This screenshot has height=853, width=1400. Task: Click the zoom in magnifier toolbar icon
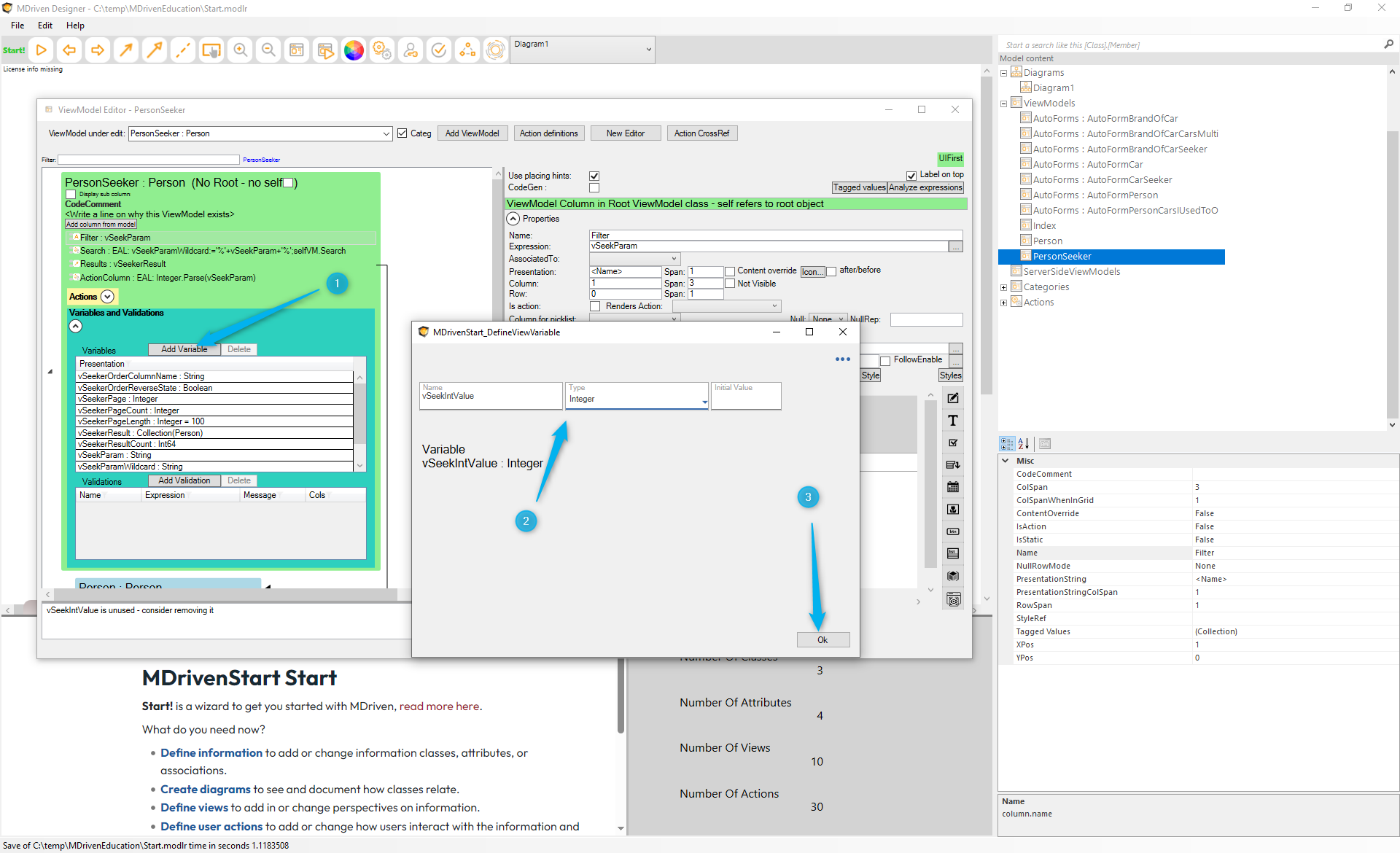coord(241,50)
